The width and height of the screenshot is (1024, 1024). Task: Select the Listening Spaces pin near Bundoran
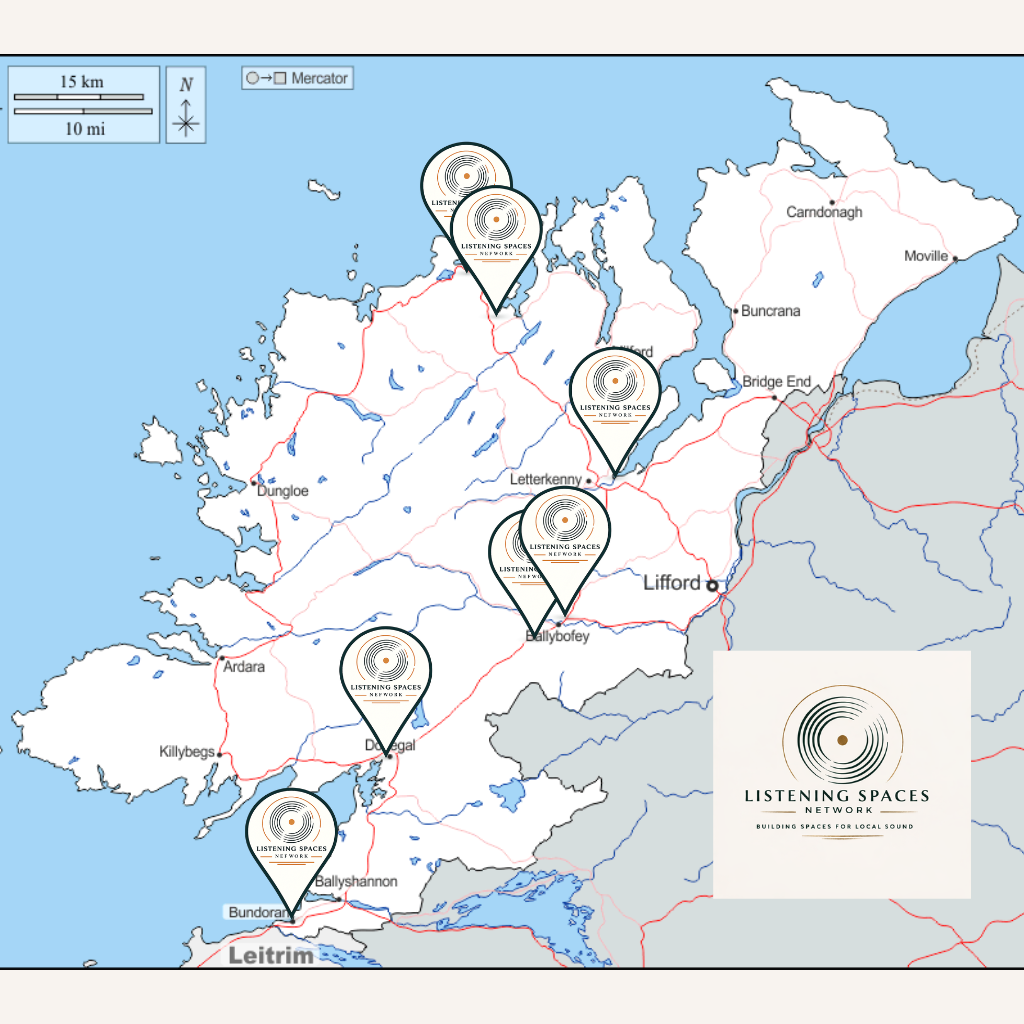coord(291,823)
